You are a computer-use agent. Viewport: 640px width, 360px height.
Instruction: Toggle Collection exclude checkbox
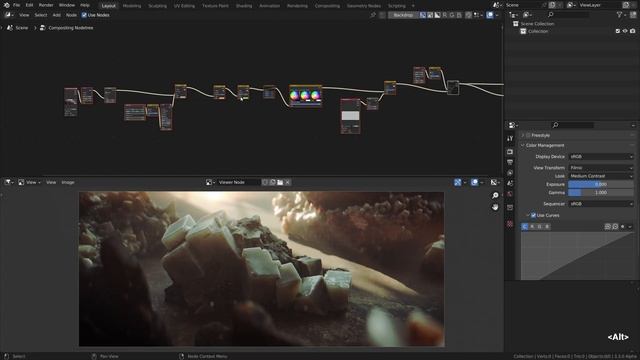coord(618,31)
